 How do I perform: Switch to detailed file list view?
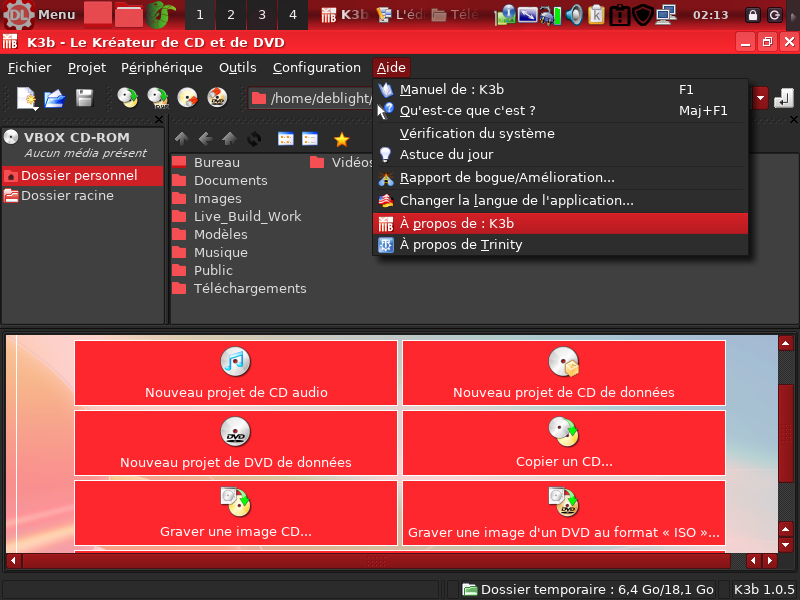[310, 139]
